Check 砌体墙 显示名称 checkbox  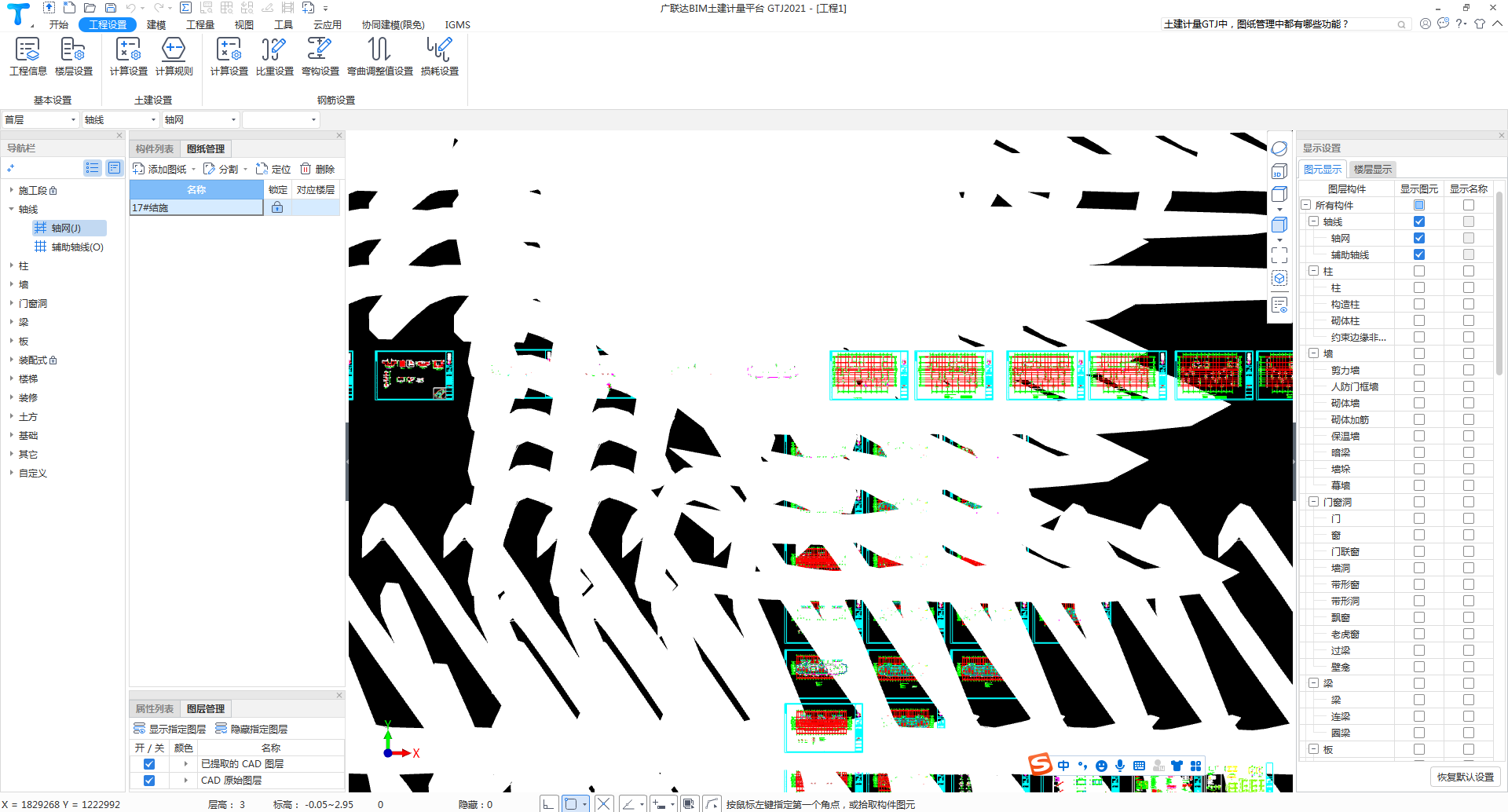(1469, 403)
